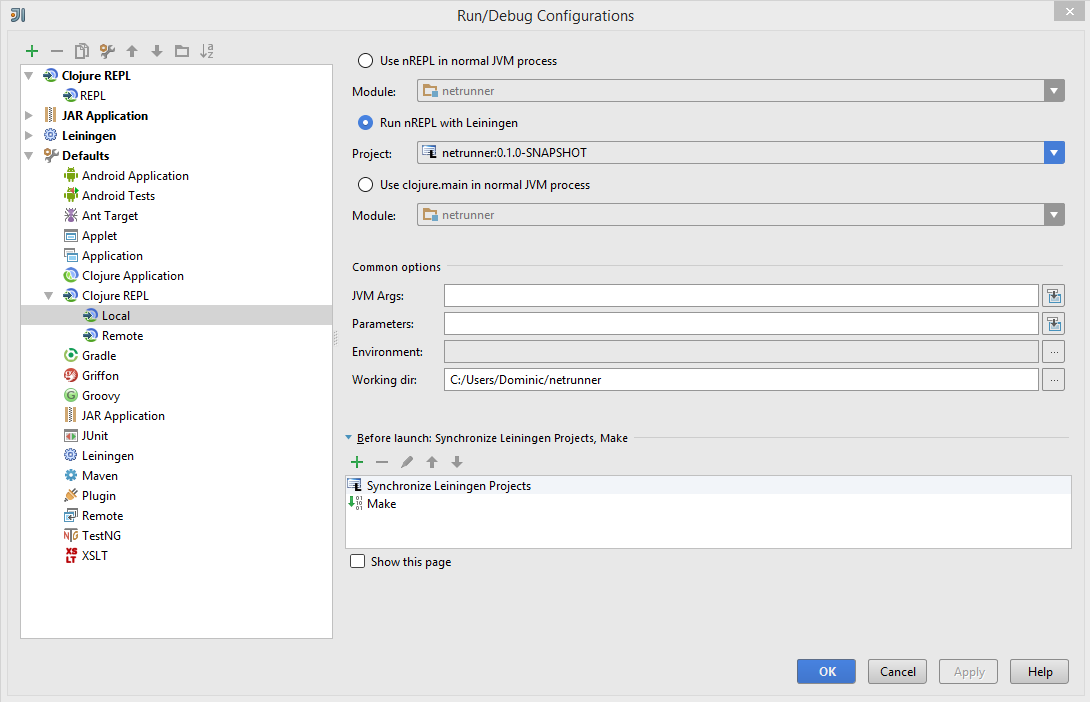Screen dimensions: 1090x702
Task: Choose Use nREPL in normal JVM process
Action: coord(365,60)
